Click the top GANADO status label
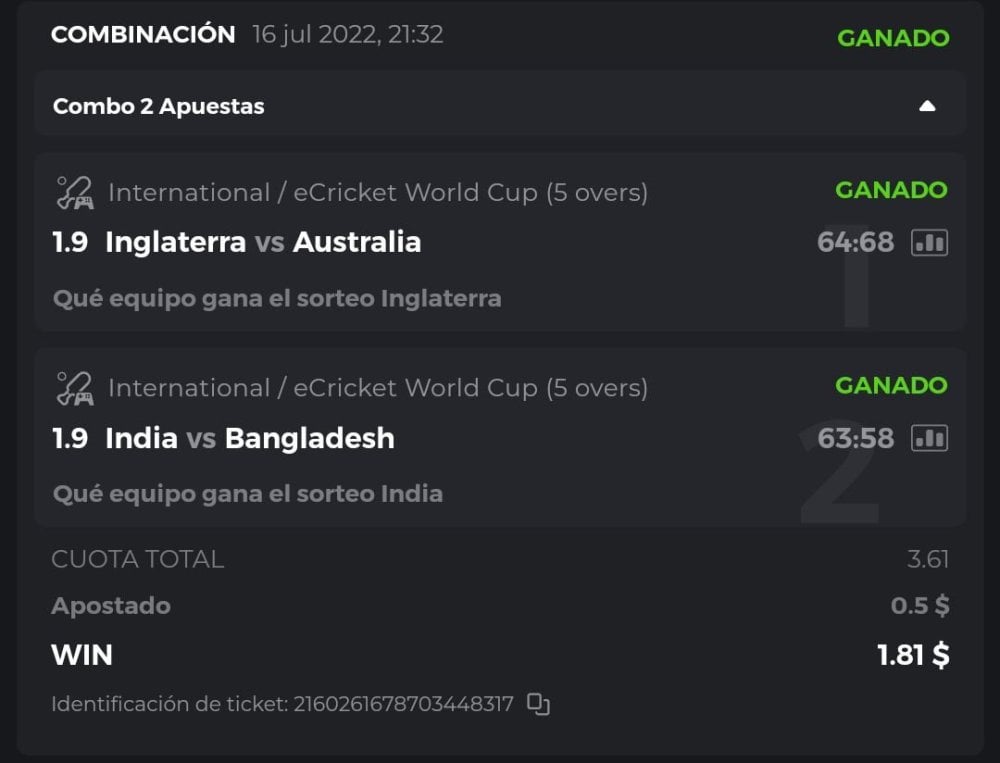 pos(893,38)
